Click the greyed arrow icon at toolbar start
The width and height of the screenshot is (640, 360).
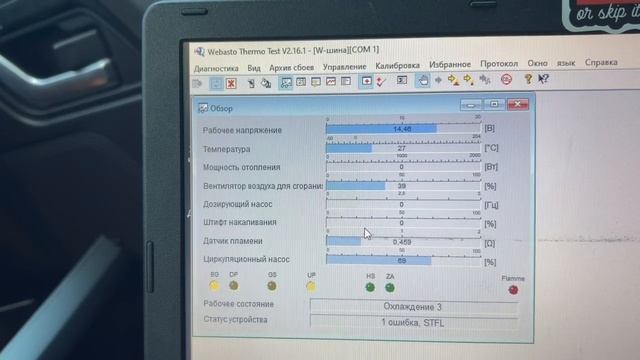pos(198,84)
